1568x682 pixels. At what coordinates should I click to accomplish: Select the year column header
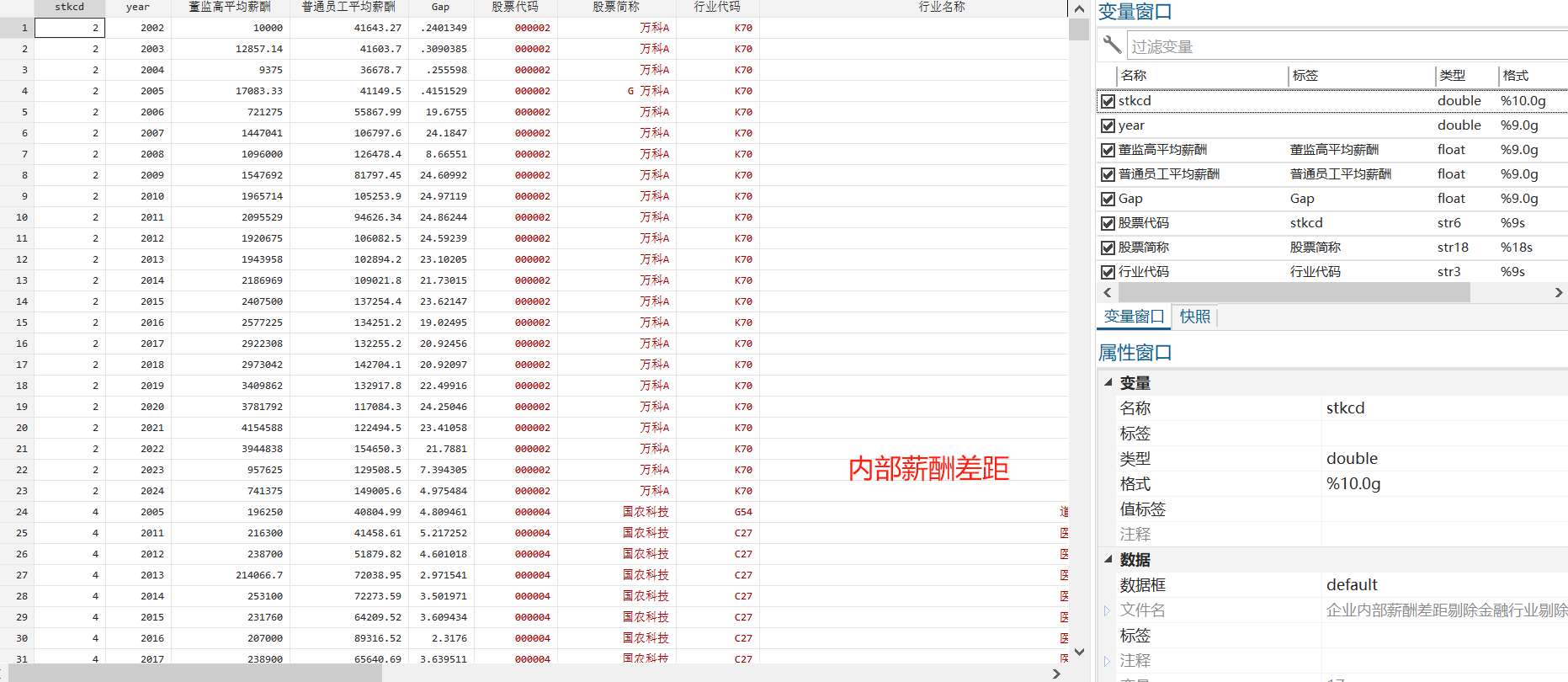click(x=138, y=7)
